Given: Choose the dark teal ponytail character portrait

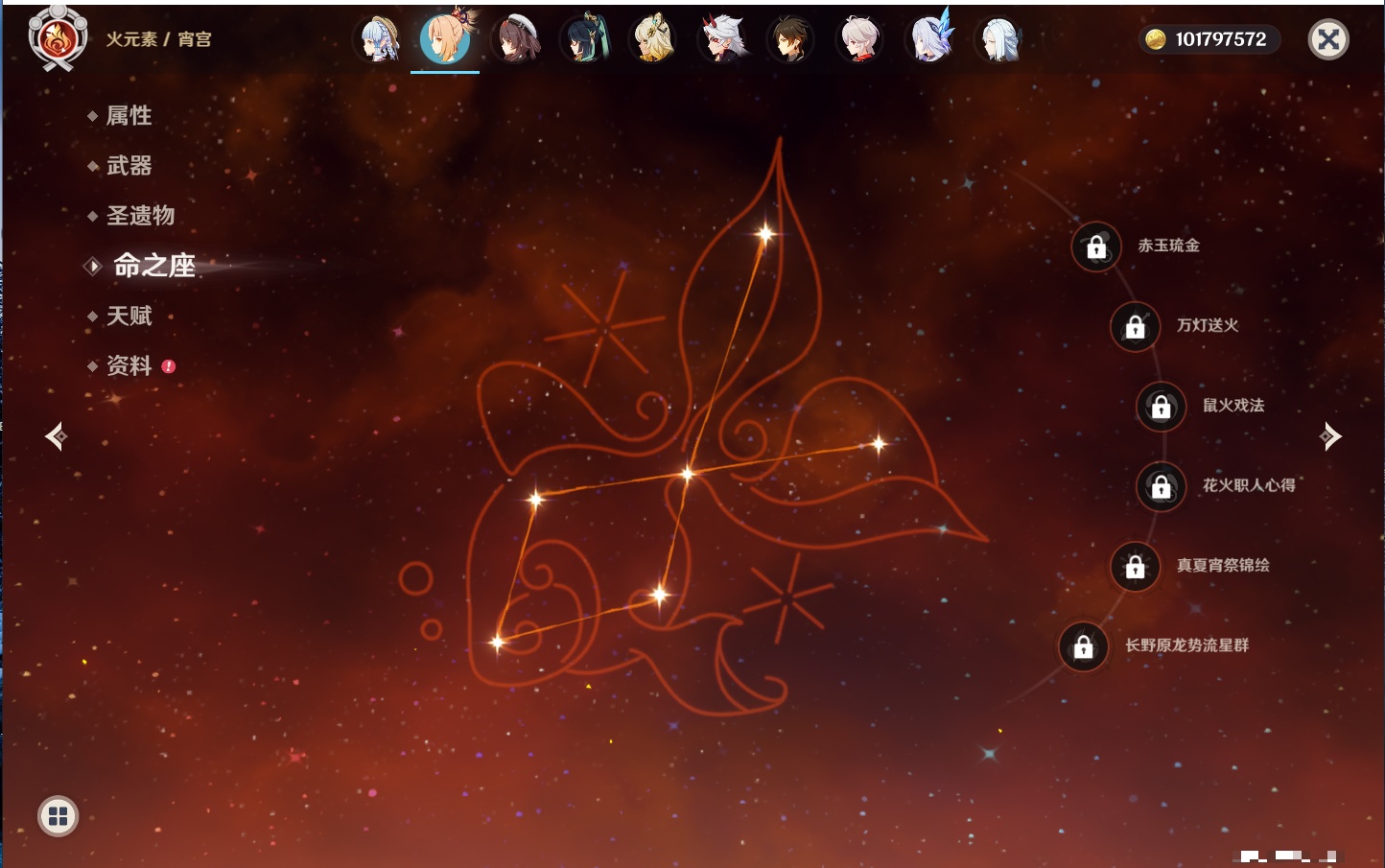Looking at the screenshot, I should (584, 39).
